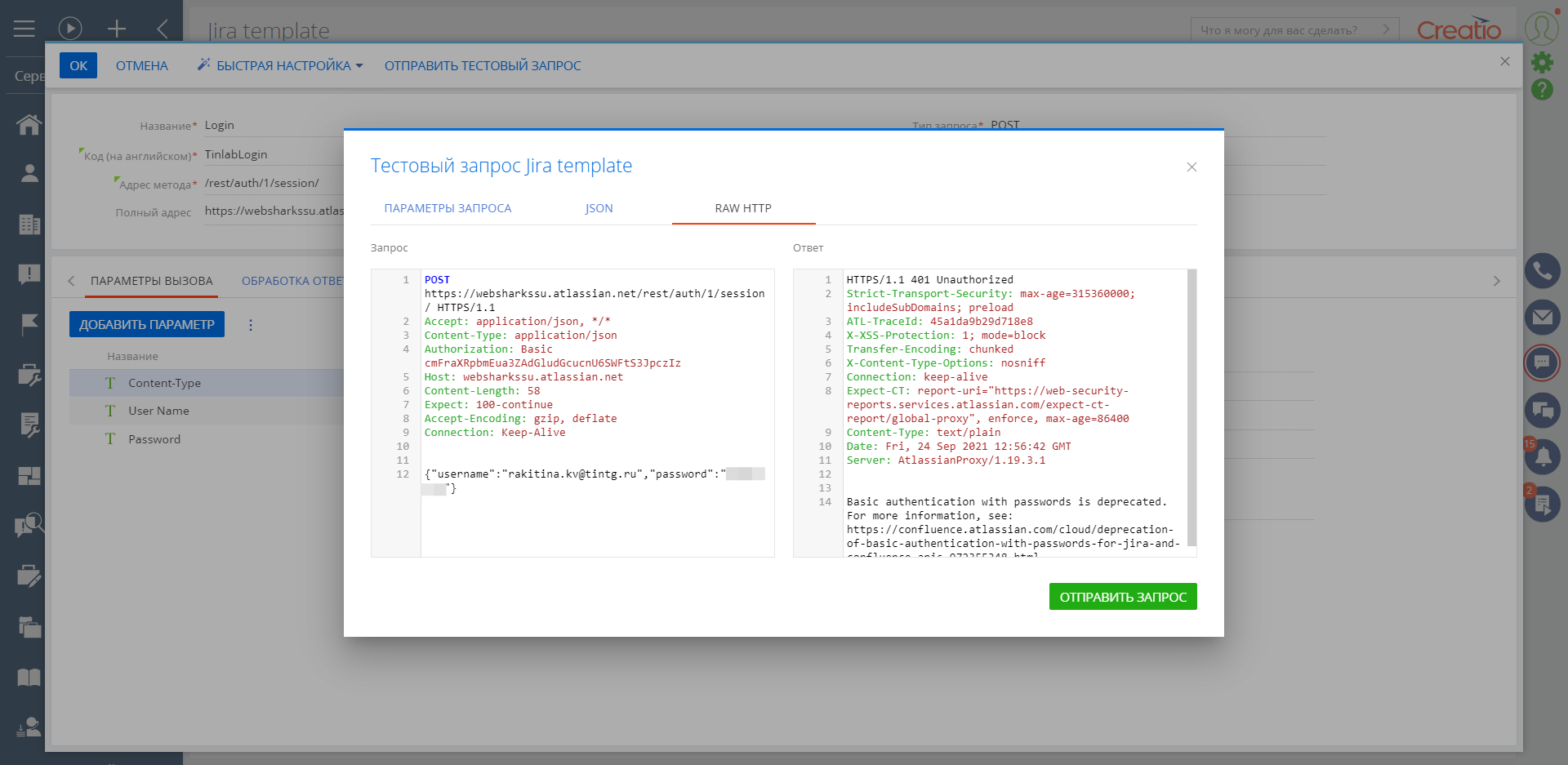Viewport: 1568px width, 765px height.
Task: Open the tasks document icon with badge 2
Action: [1542, 503]
